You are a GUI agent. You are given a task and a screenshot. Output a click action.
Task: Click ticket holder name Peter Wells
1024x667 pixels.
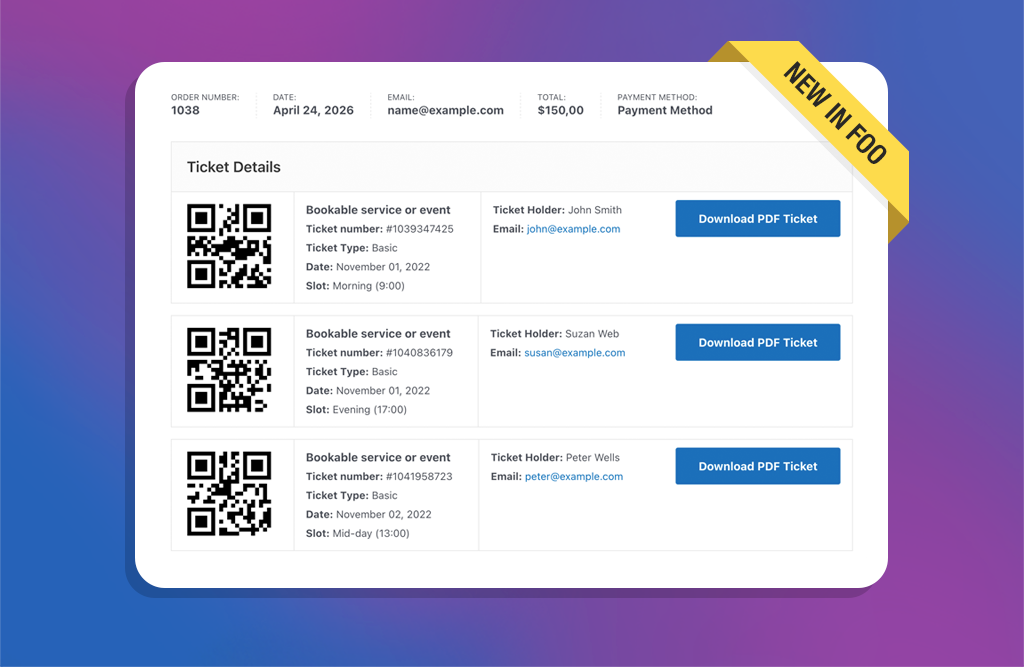[593, 458]
